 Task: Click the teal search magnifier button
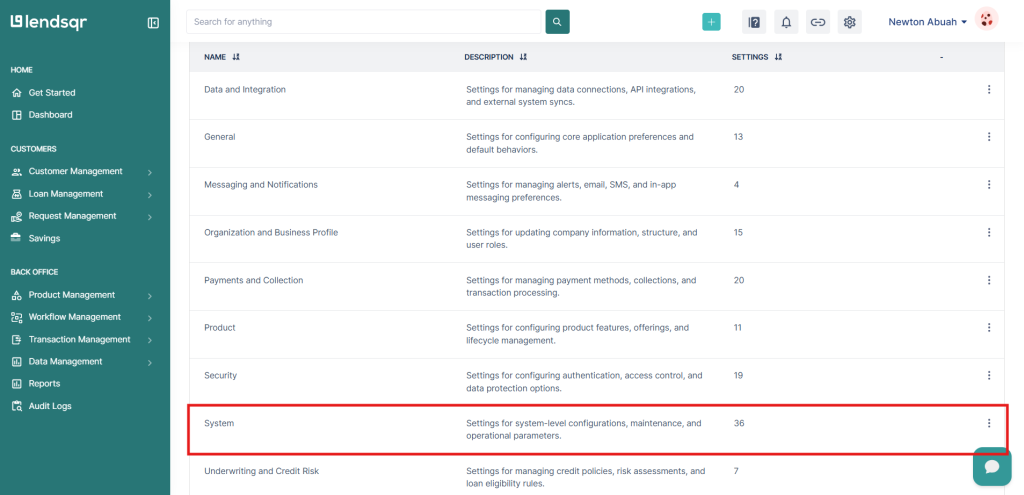(x=557, y=22)
